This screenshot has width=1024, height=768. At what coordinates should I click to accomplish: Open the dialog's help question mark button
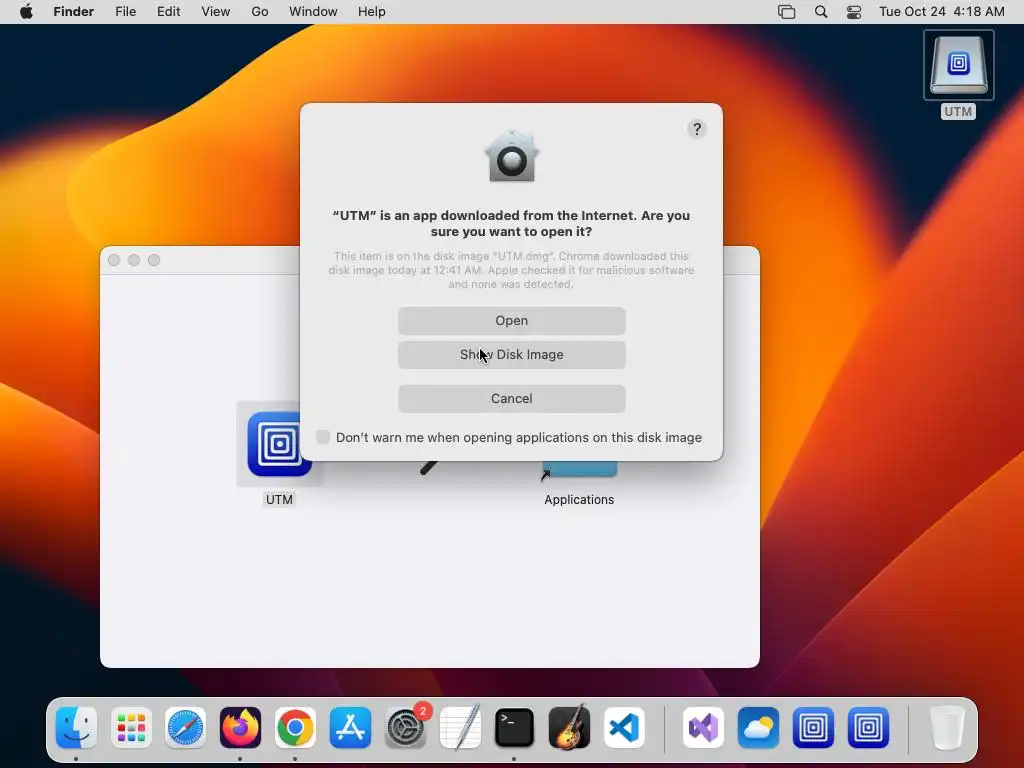coord(697,129)
